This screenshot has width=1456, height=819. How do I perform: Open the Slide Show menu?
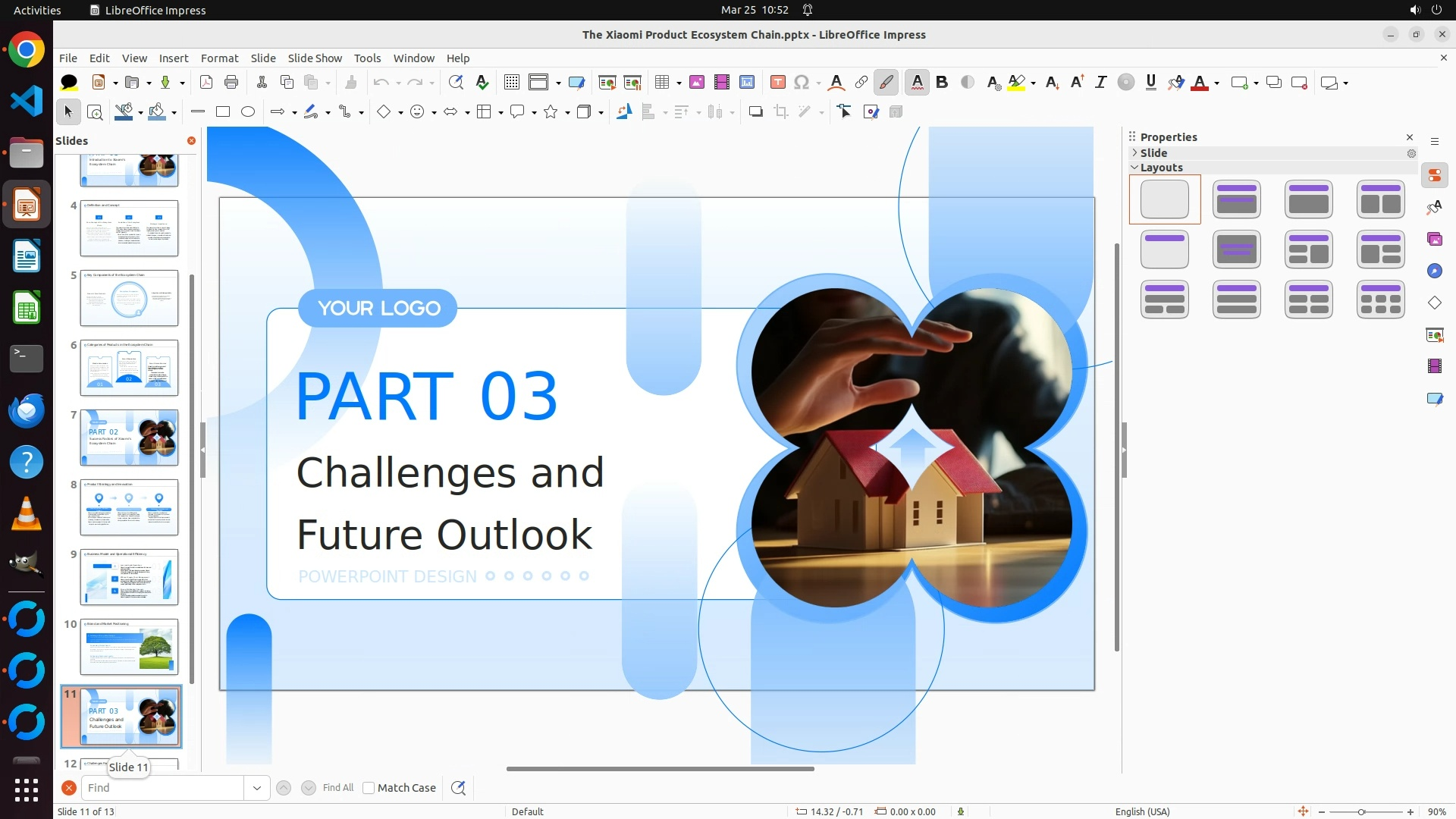pyautogui.click(x=315, y=58)
